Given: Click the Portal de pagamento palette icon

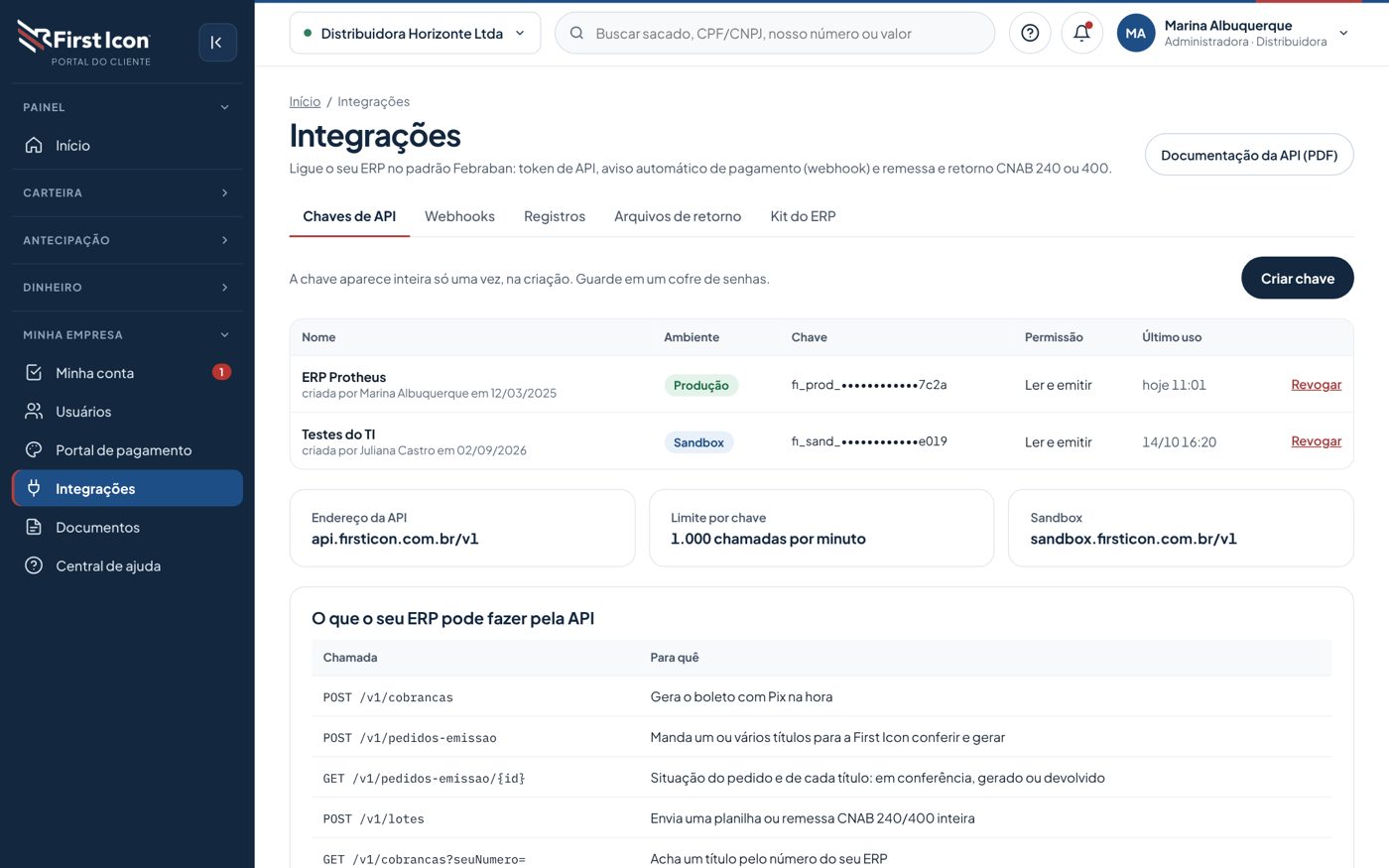Looking at the screenshot, I should tap(34, 450).
